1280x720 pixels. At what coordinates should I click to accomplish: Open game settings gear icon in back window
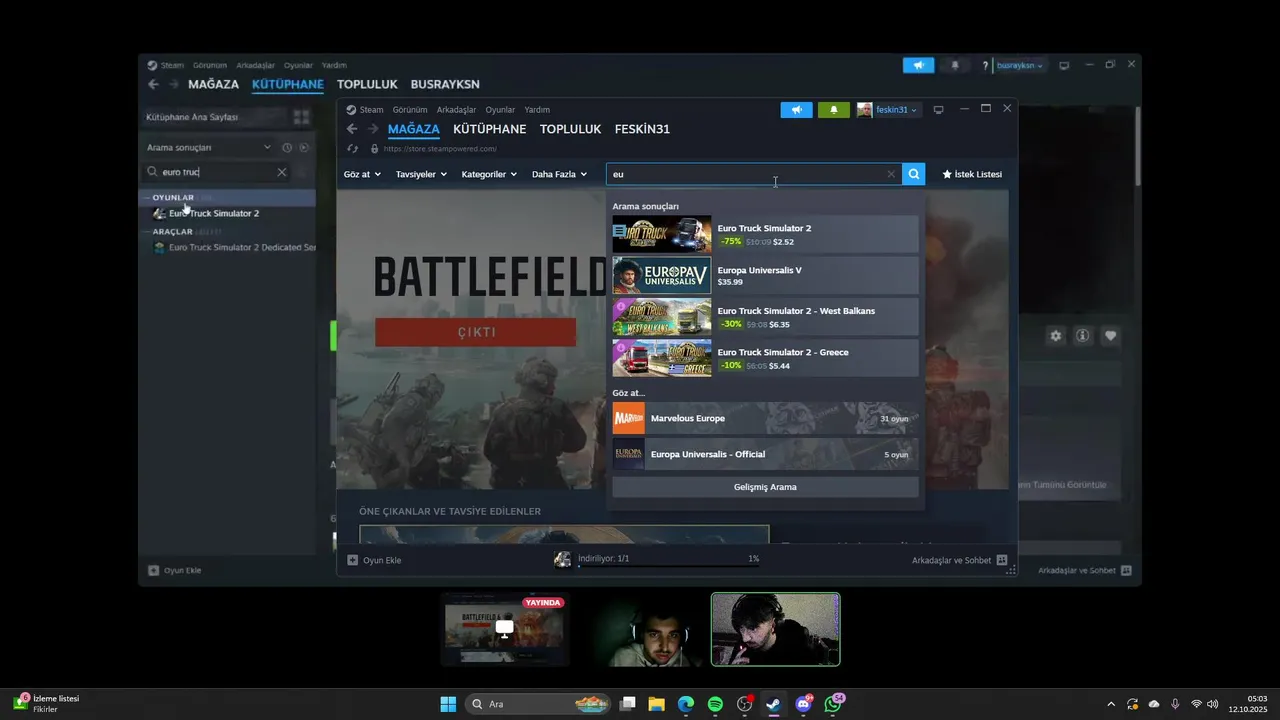tap(1055, 336)
